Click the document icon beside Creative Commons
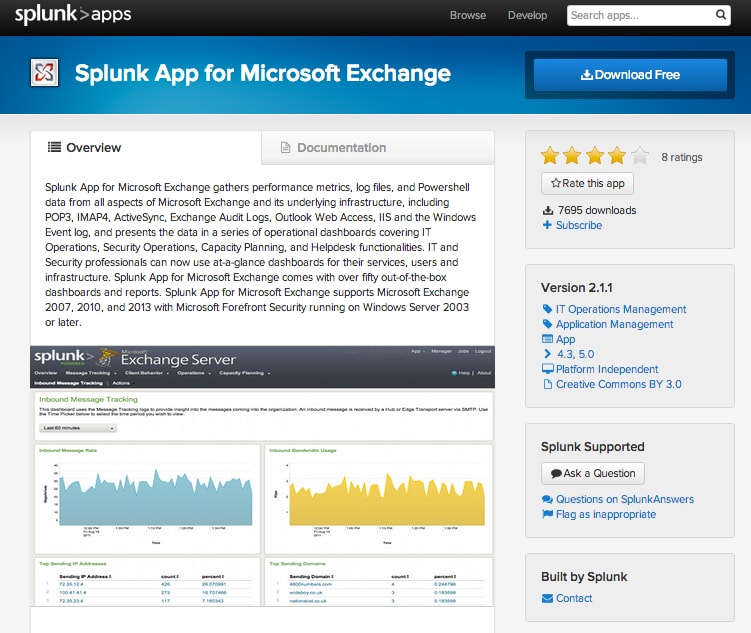751x633 pixels. click(547, 384)
